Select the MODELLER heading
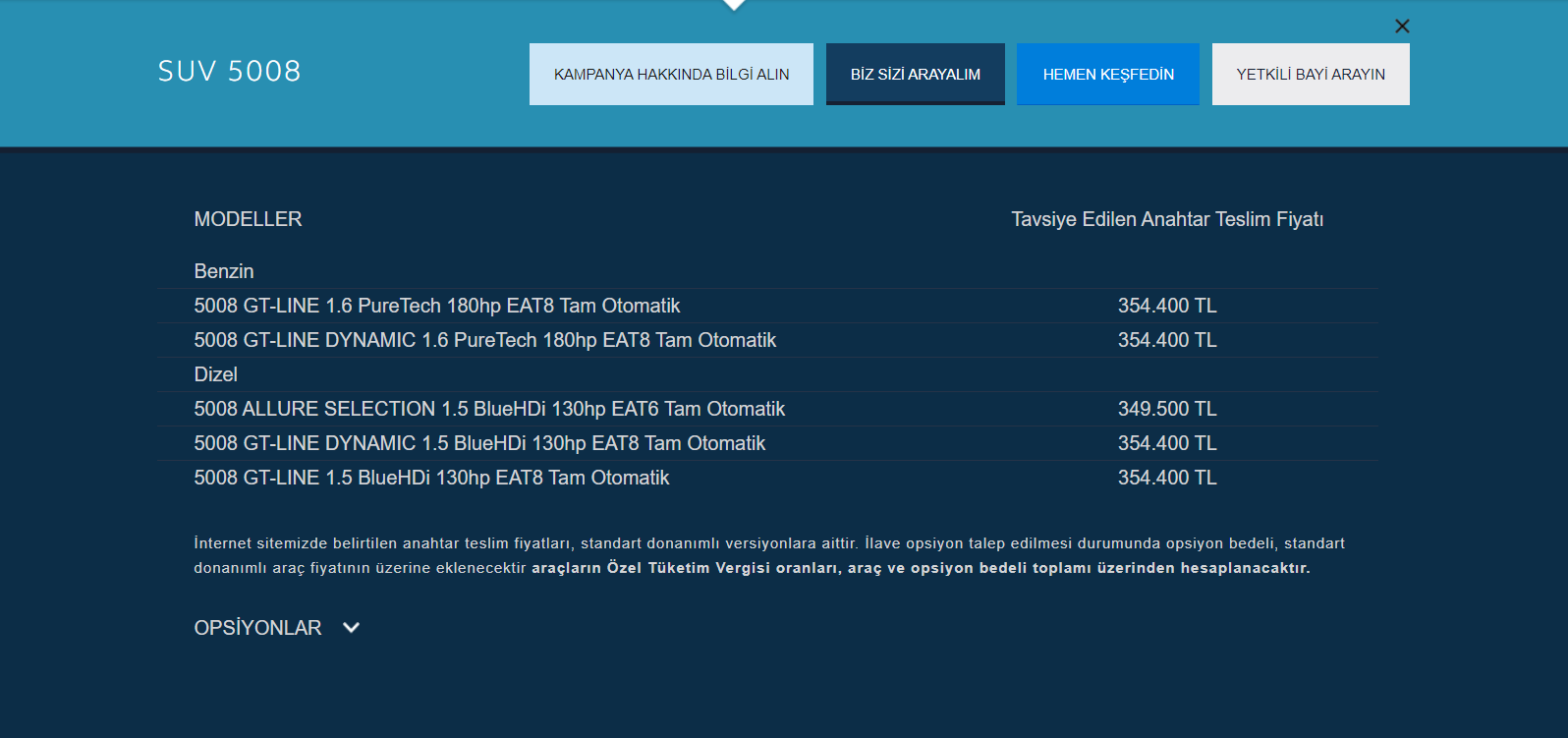This screenshot has height=738, width=1568. pos(248,219)
